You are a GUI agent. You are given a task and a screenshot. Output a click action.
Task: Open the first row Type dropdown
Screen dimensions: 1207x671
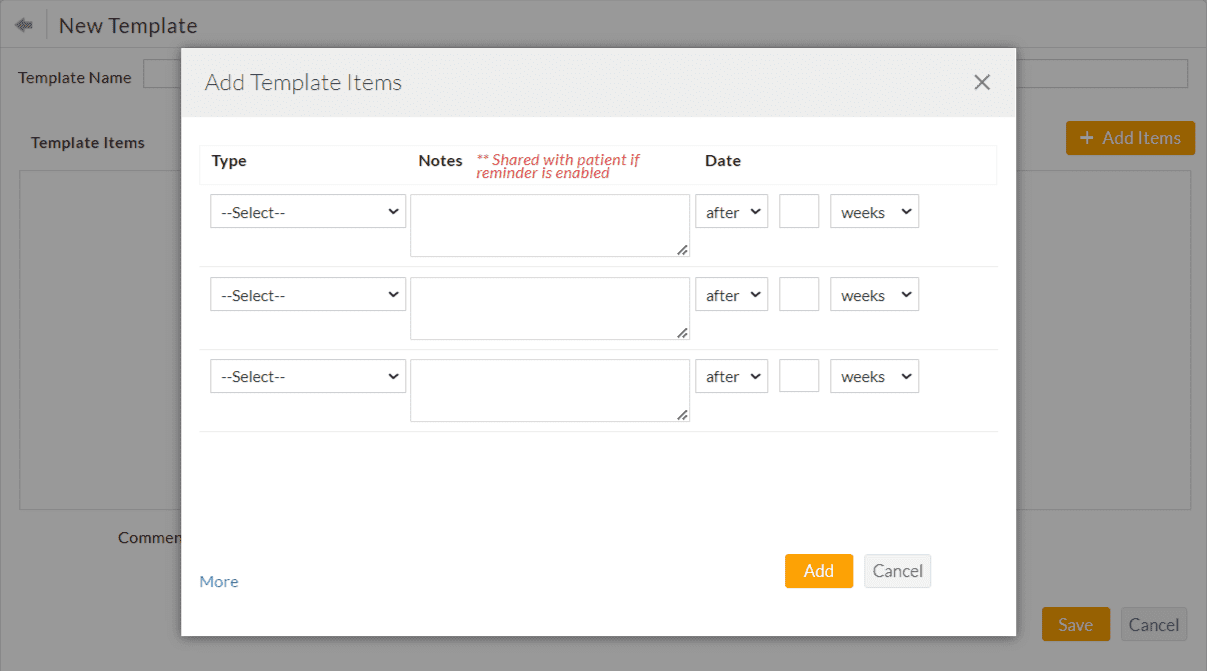[x=308, y=212]
